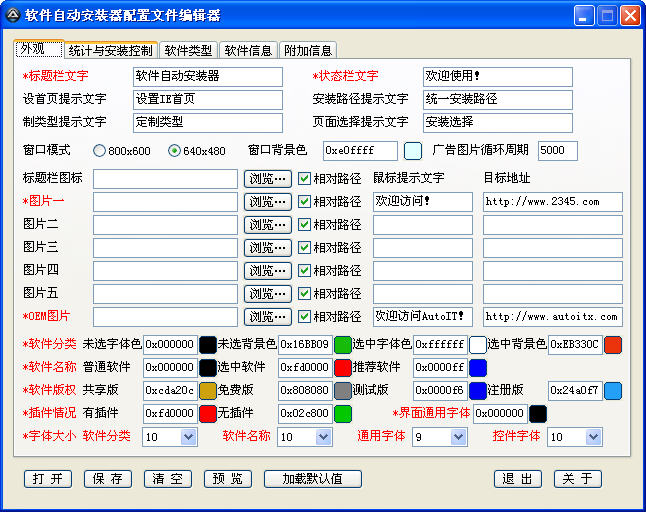This screenshot has height=512, width=646.
Task: Click the 设首页提示文字 input field
Action: pyautogui.click(x=208, y=100)
